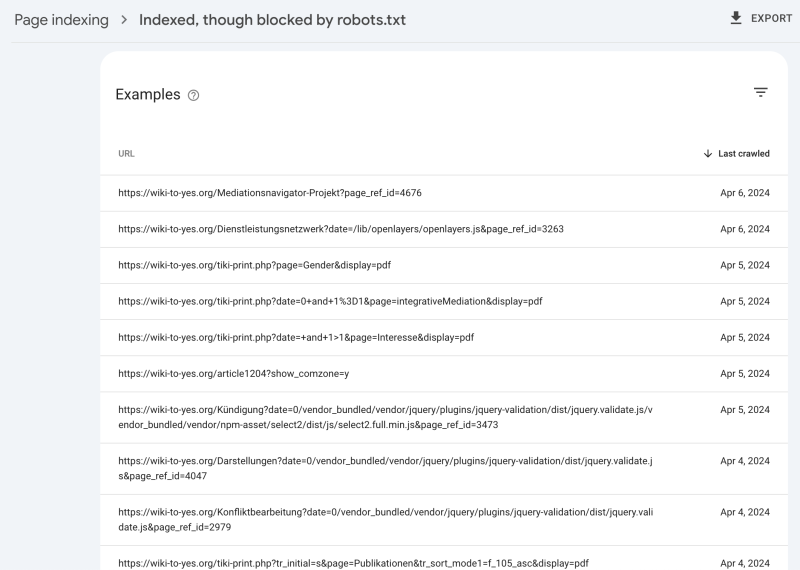Screen dimensions: 800x570
Task: Click the page title 'Indexed, though blocked by robots.txt'
Action: pos(272,20)
